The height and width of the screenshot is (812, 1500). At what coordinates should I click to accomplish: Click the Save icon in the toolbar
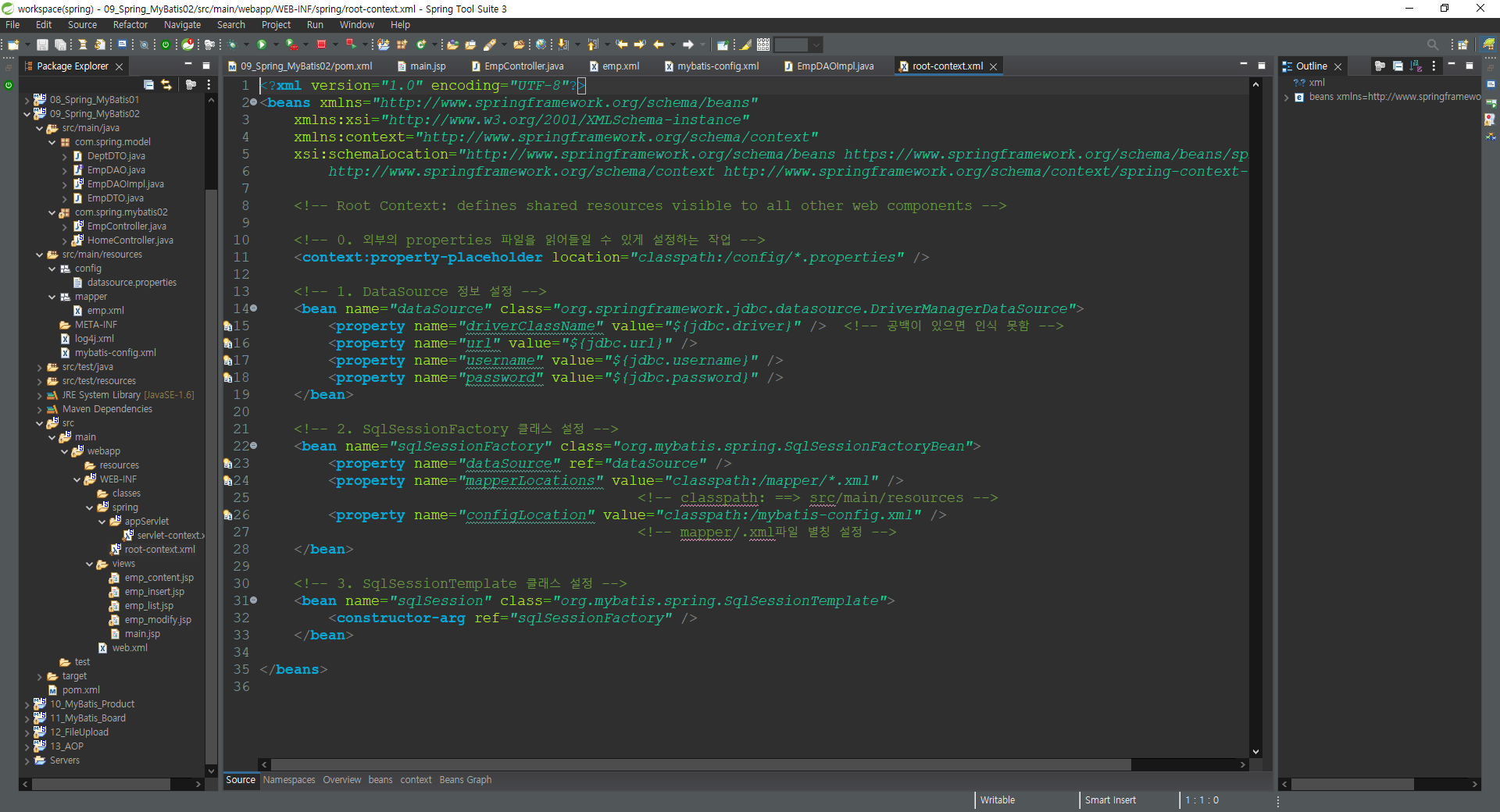pos(43,45)
